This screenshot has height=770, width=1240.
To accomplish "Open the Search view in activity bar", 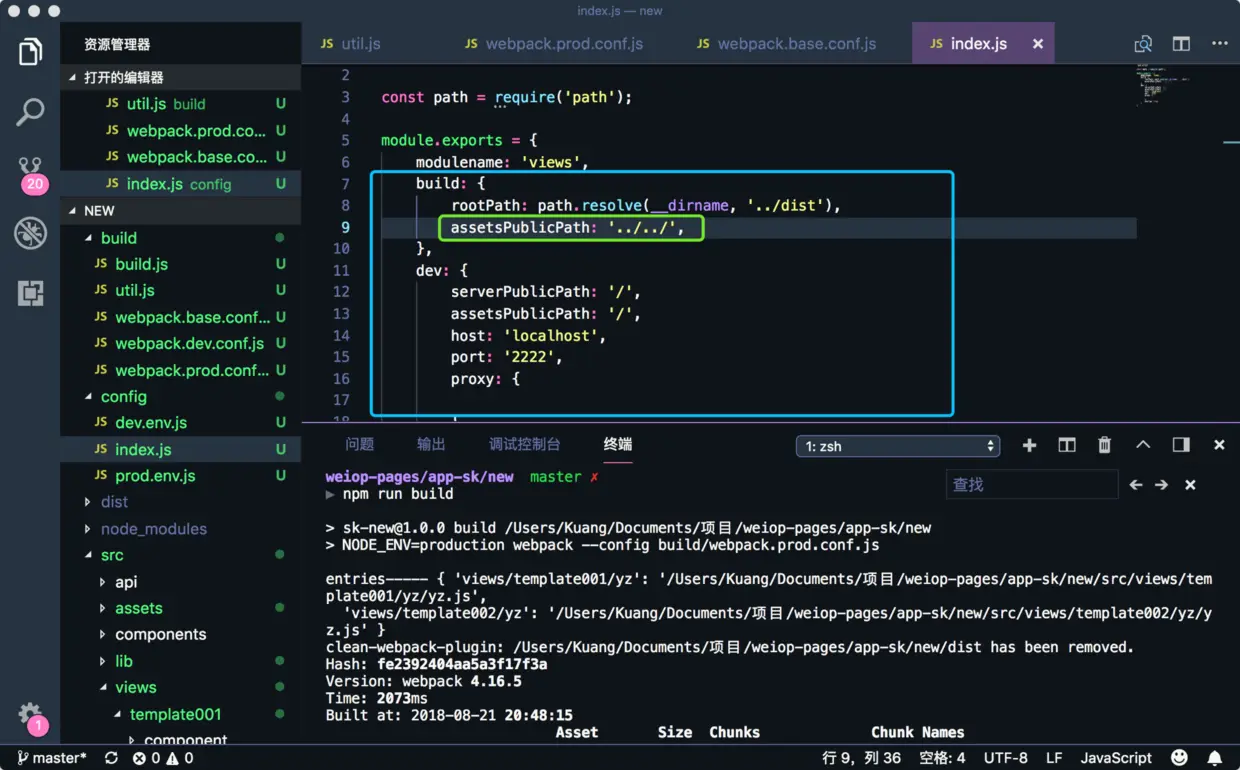I will [x=30, y=112].
